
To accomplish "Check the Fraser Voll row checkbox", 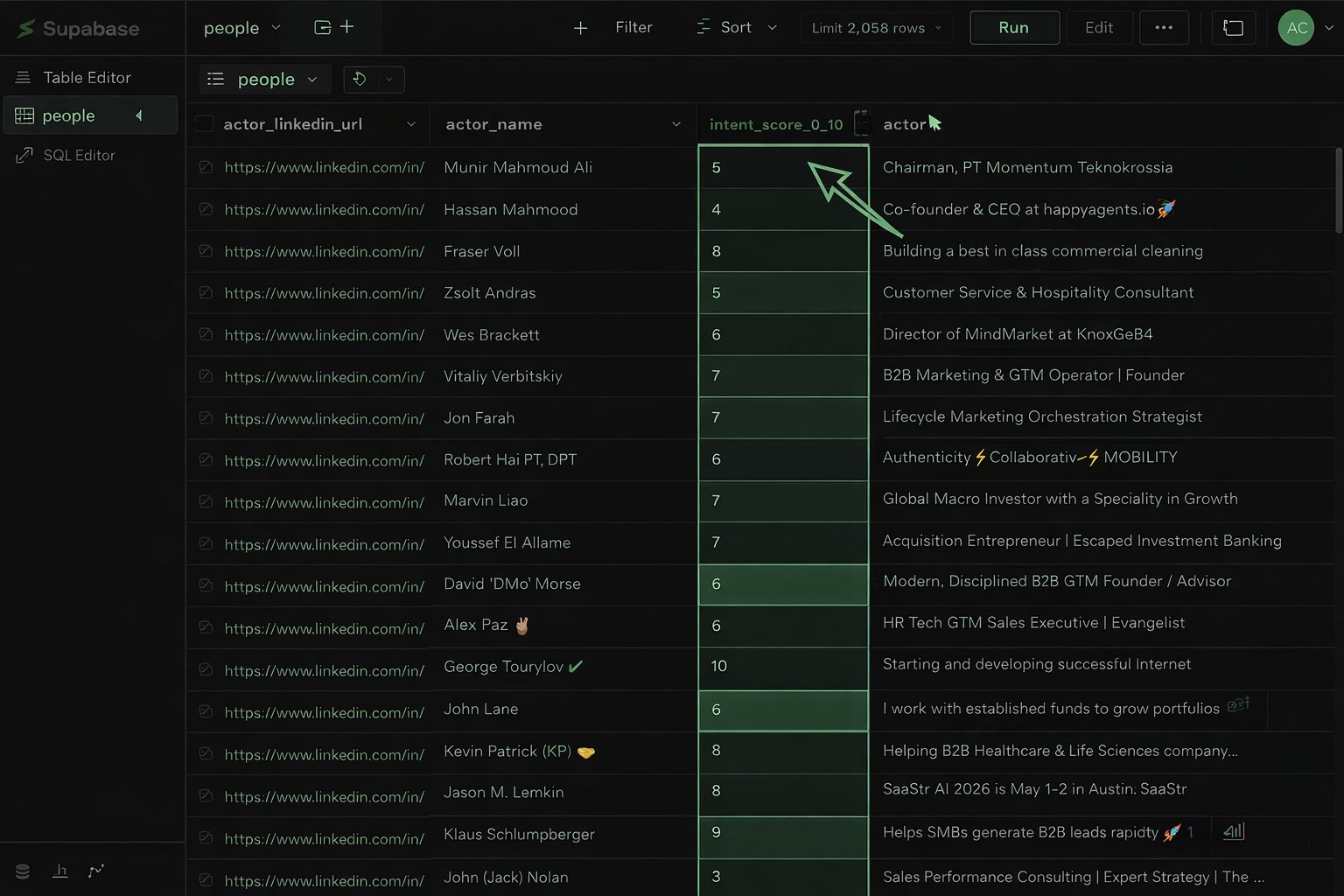I will (x=206, y=251).
